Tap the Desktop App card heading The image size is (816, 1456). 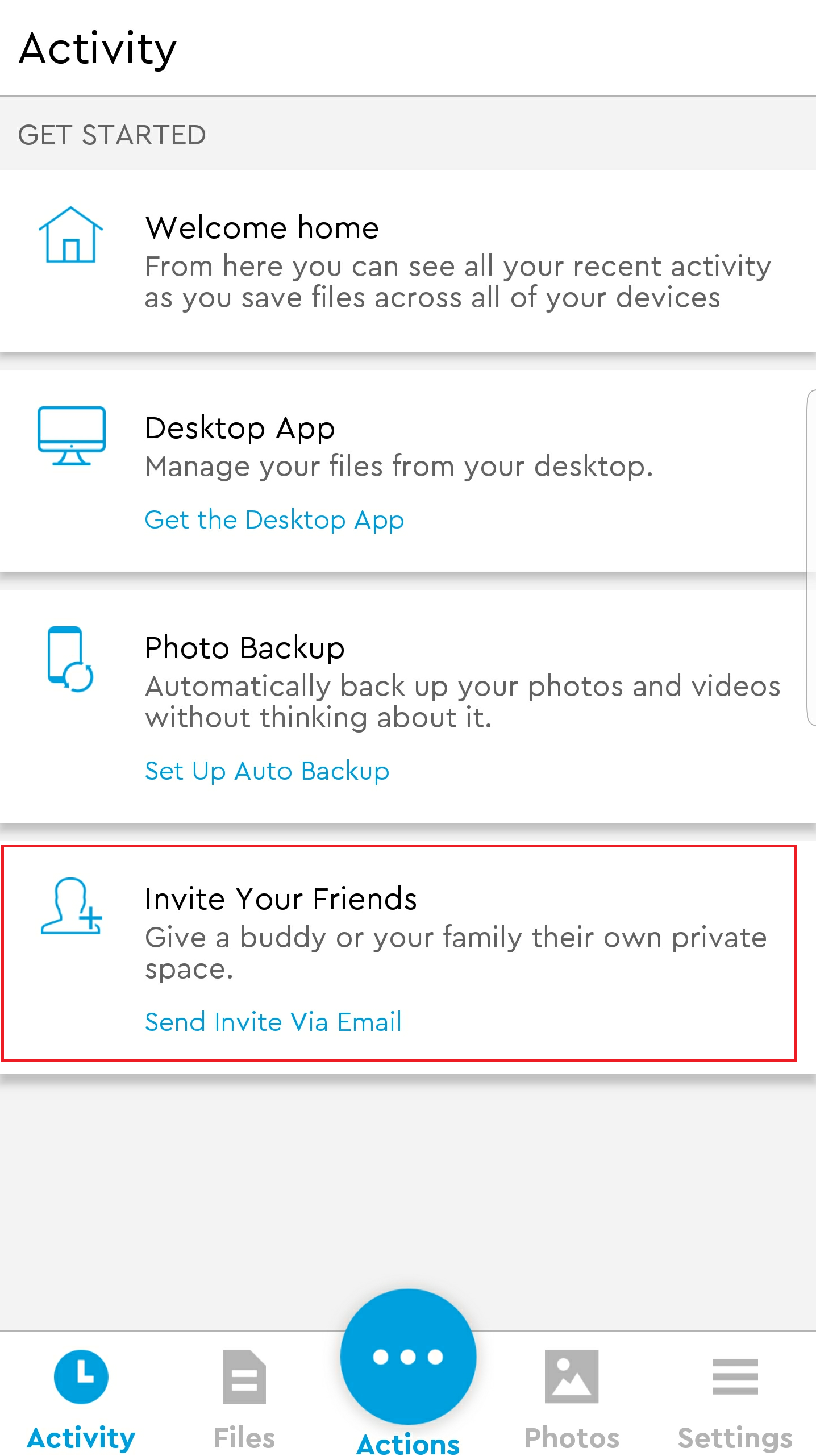240,428
